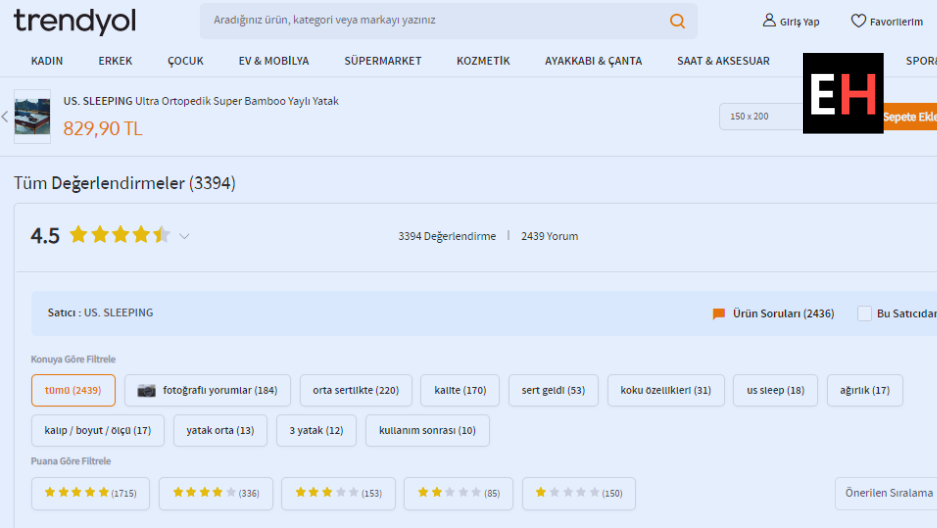Click the Sepete Ekle button
The image size is (937, 528).
tap(910, 117)
